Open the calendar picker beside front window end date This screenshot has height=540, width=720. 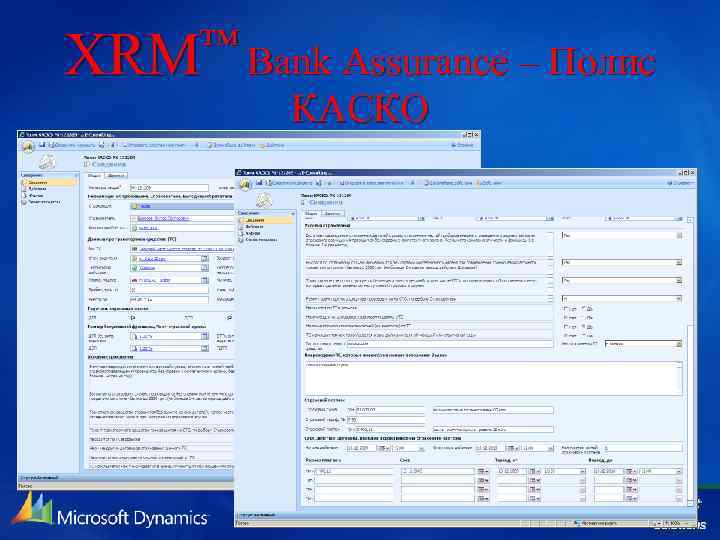[512, 448]
